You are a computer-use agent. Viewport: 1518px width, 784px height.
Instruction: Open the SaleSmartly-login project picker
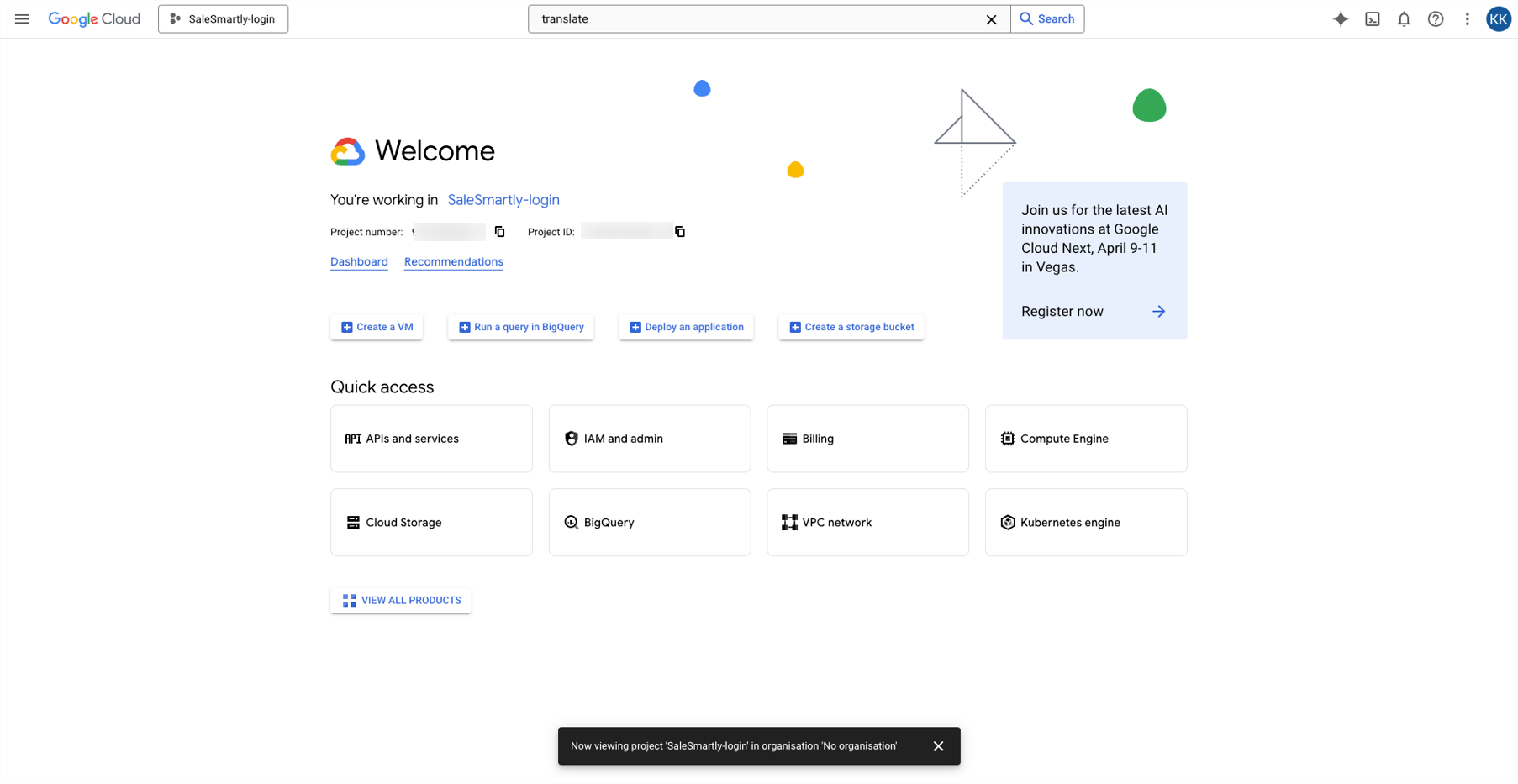click(223, 19)
